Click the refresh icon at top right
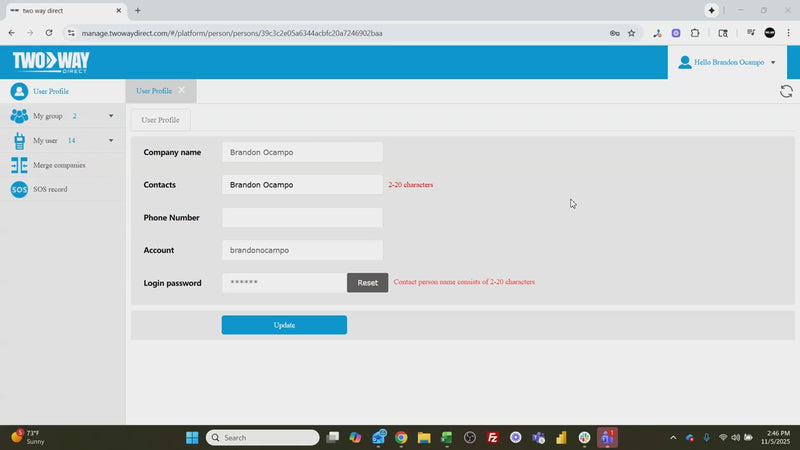 pos(786,91)
